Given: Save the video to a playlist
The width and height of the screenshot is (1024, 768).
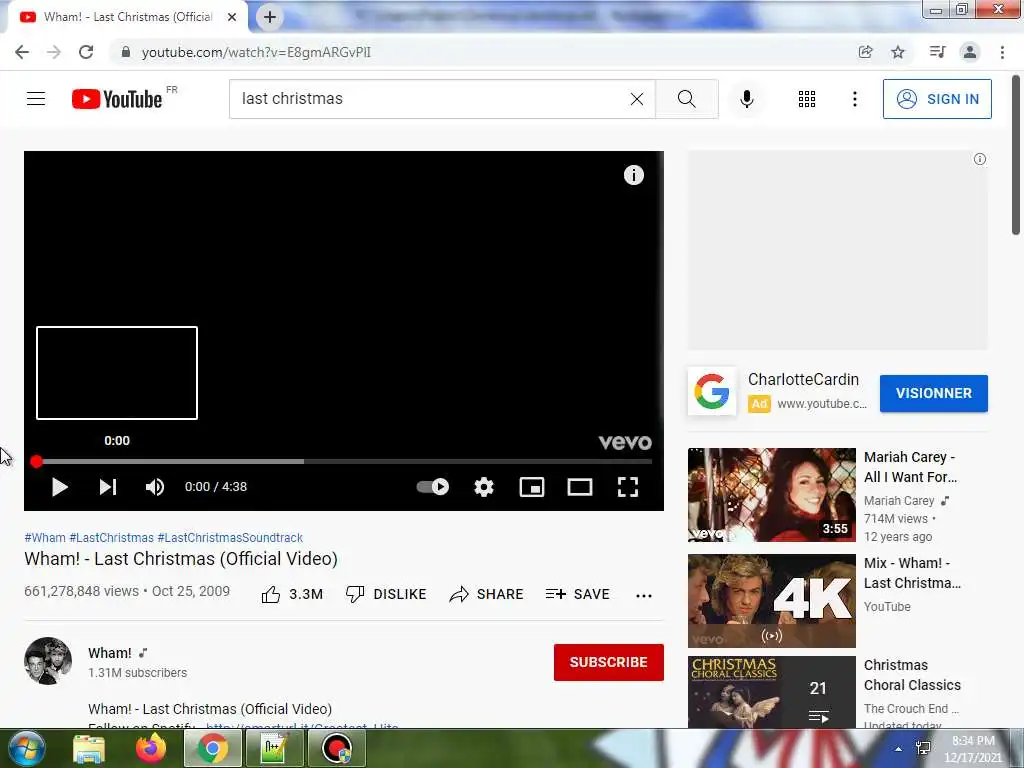Looking at the screenshot, I should 577,594.
